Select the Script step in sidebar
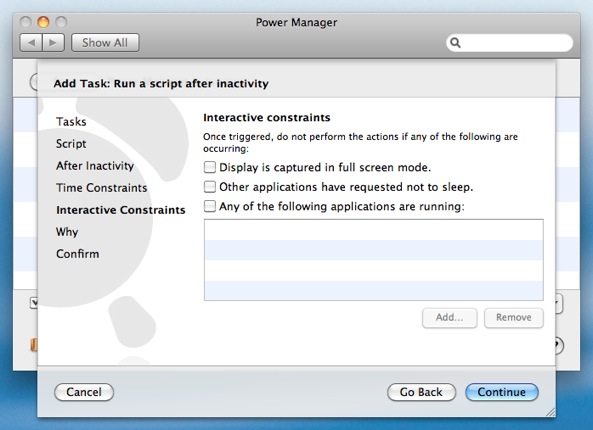This screenshot has height=430, width=593. point(71,144)
